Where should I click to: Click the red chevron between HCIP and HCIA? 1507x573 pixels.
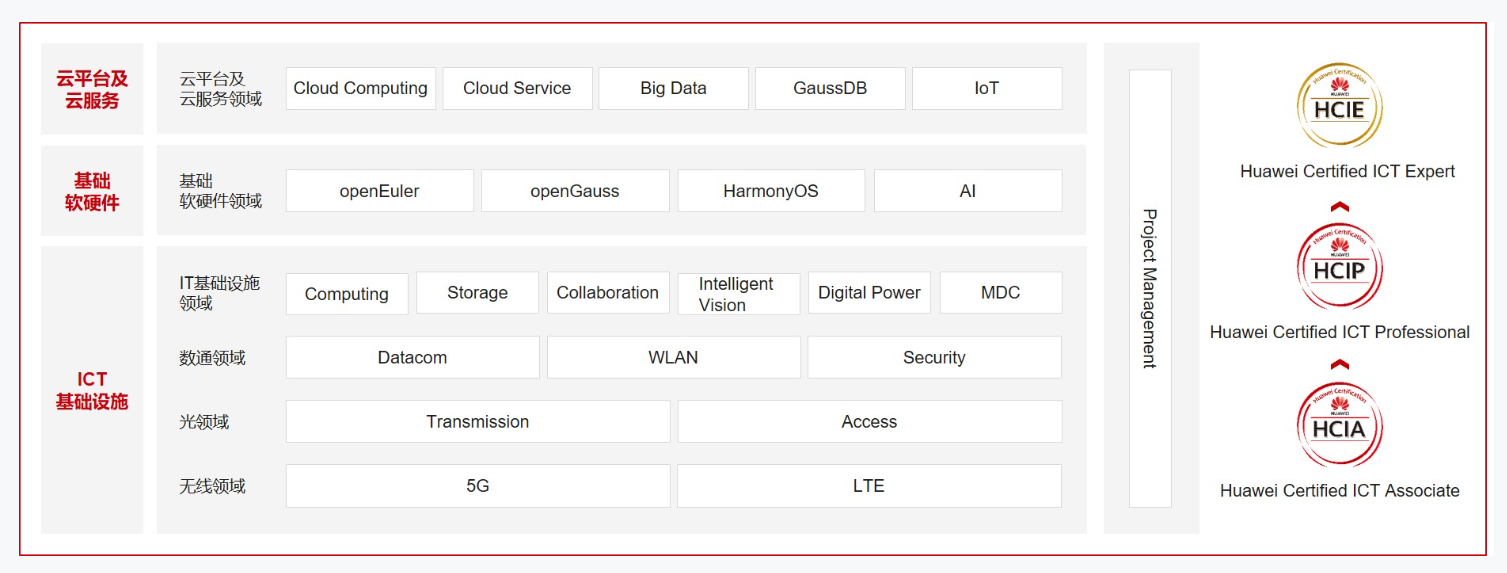coord(1340,365)
